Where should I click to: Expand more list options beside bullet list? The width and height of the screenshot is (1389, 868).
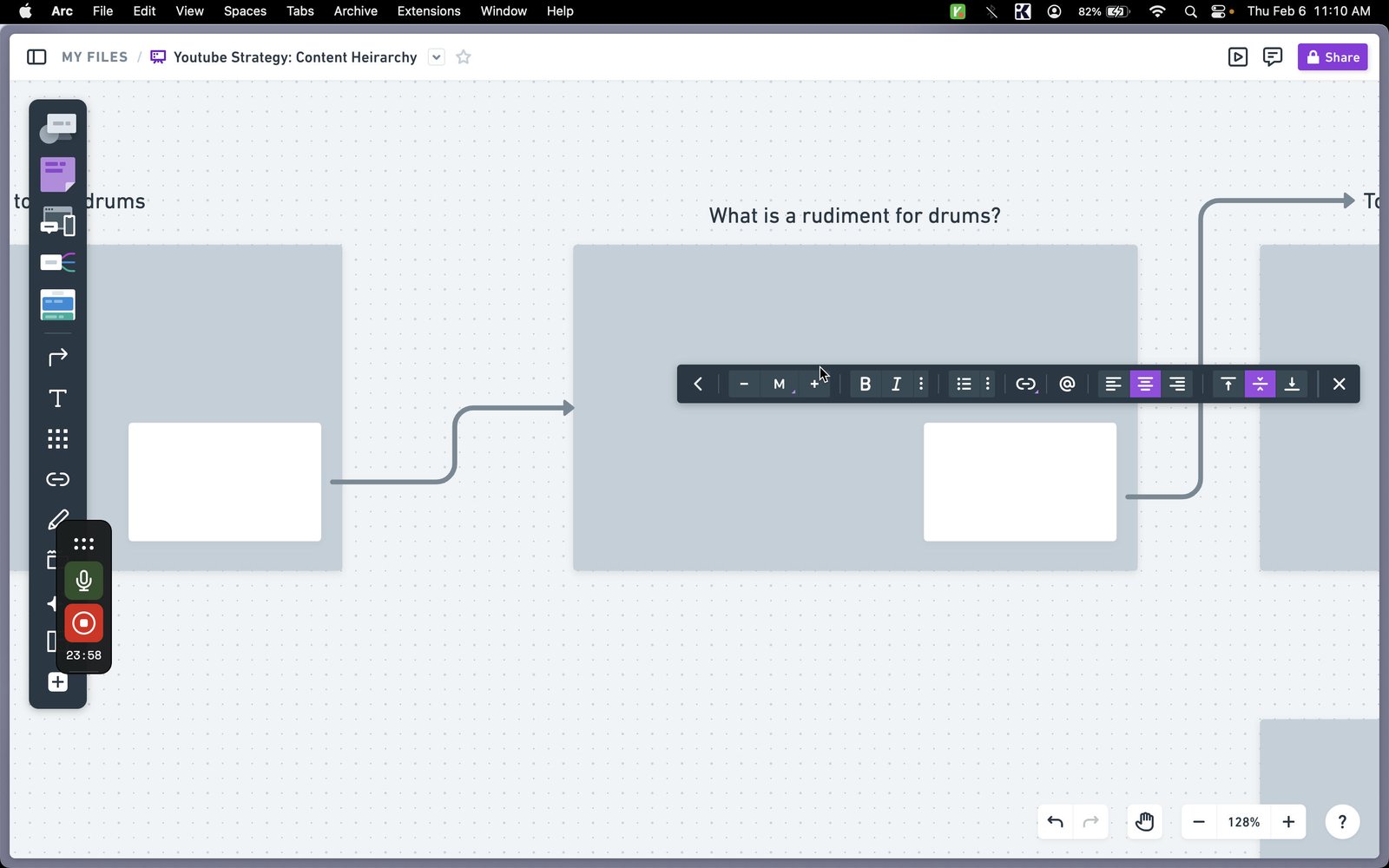coord(987,384)
